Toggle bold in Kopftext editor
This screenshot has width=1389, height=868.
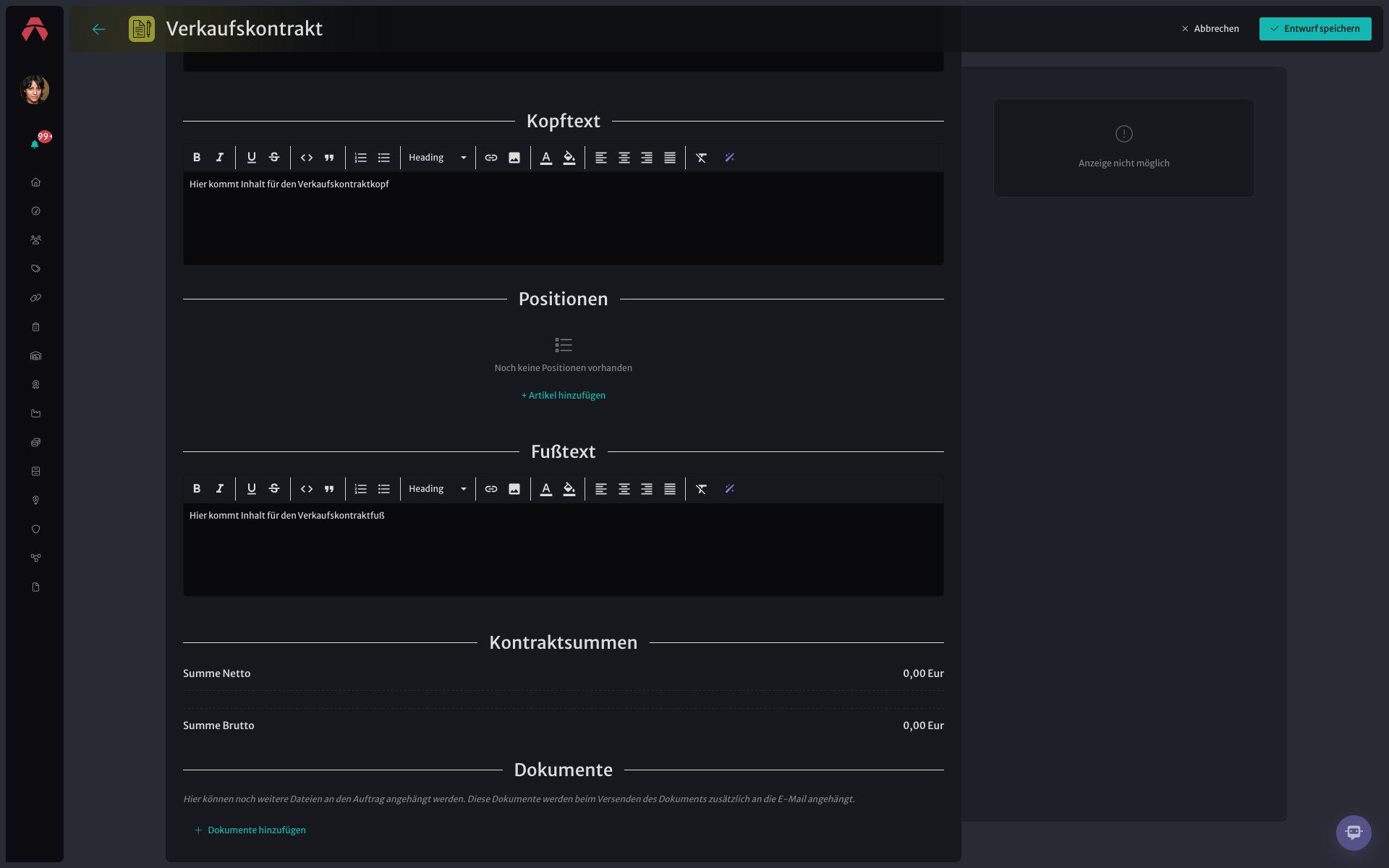[x=197, y=158]
